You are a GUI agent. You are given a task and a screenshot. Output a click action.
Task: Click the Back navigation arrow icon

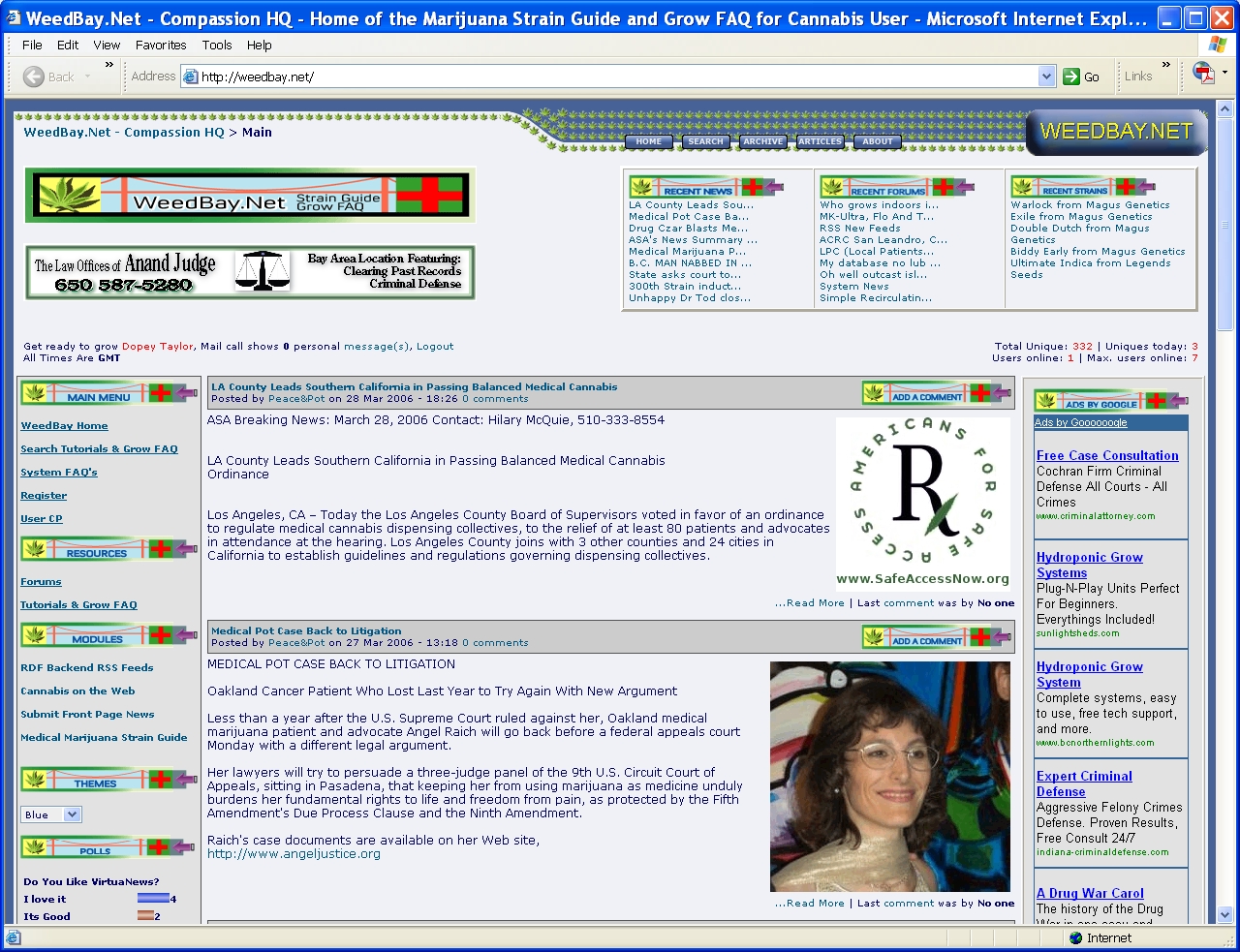(34, 77)
